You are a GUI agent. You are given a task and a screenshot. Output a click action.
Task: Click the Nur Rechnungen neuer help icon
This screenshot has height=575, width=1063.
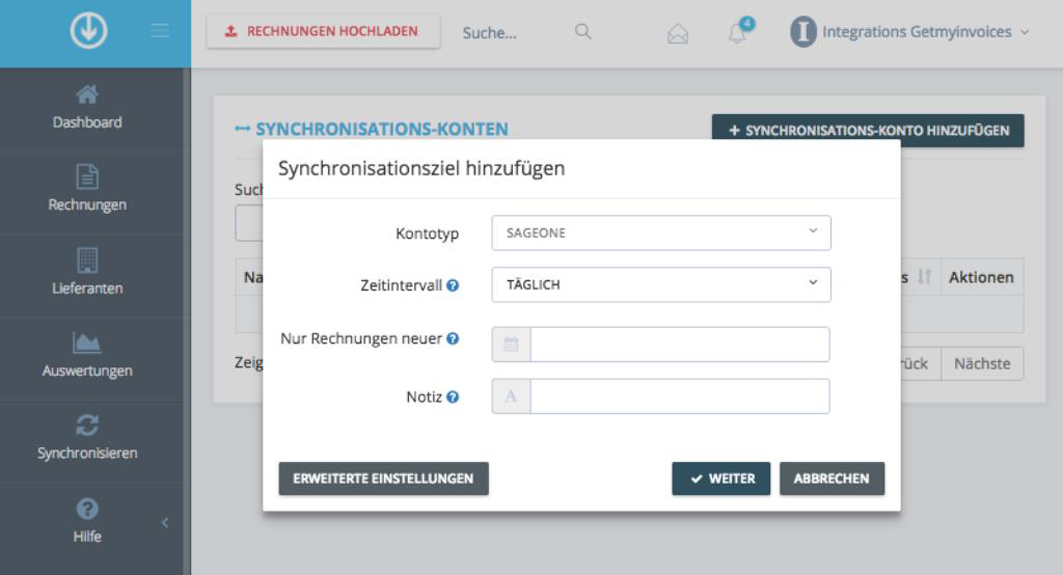(453, 339)
